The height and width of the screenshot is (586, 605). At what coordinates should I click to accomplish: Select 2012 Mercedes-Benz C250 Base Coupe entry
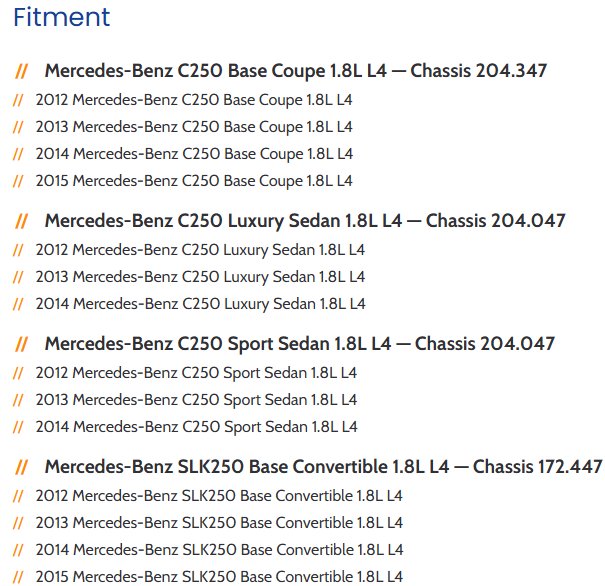pyautogui.click(x=194, y=100)
